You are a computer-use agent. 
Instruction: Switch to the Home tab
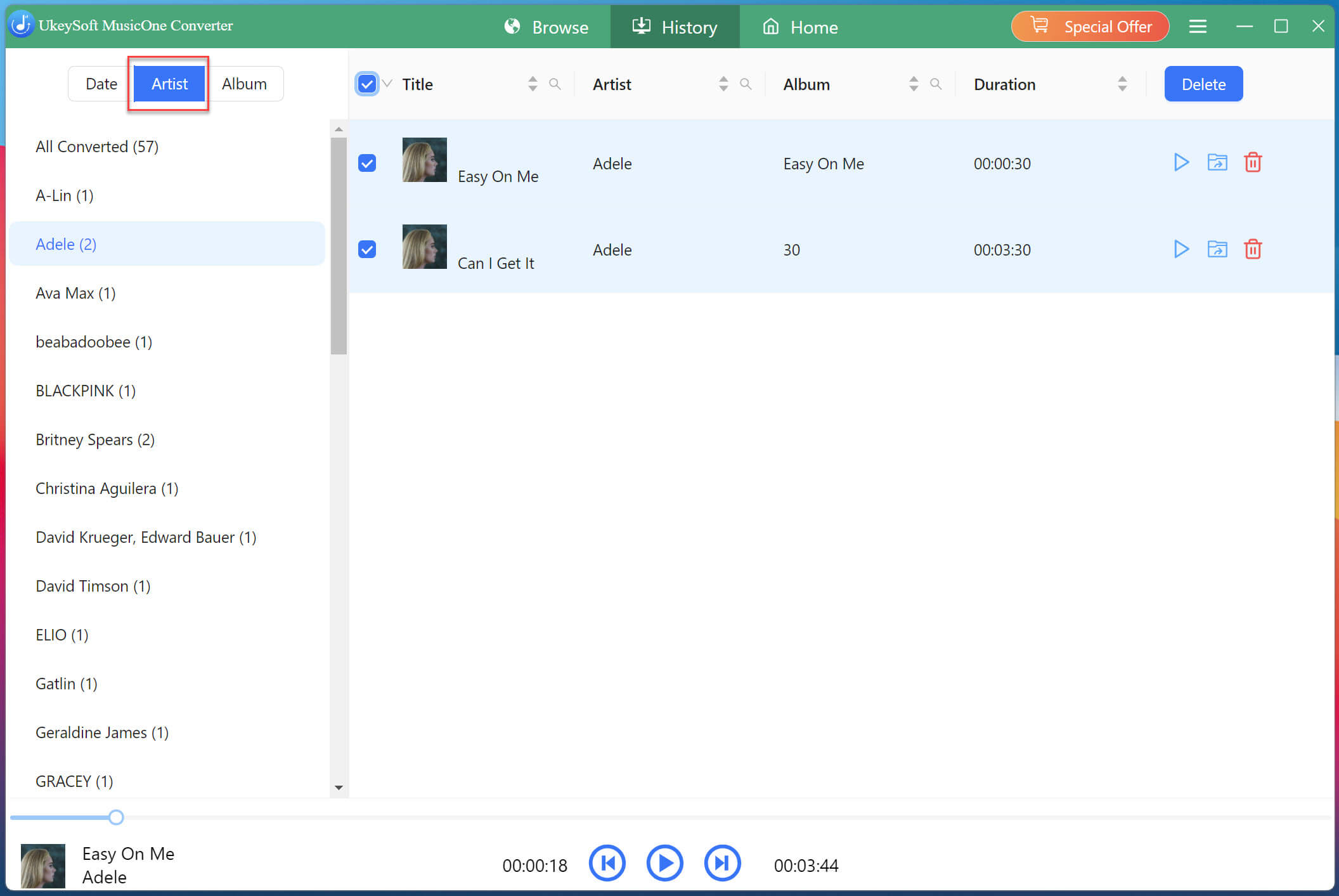click(800, 27)
